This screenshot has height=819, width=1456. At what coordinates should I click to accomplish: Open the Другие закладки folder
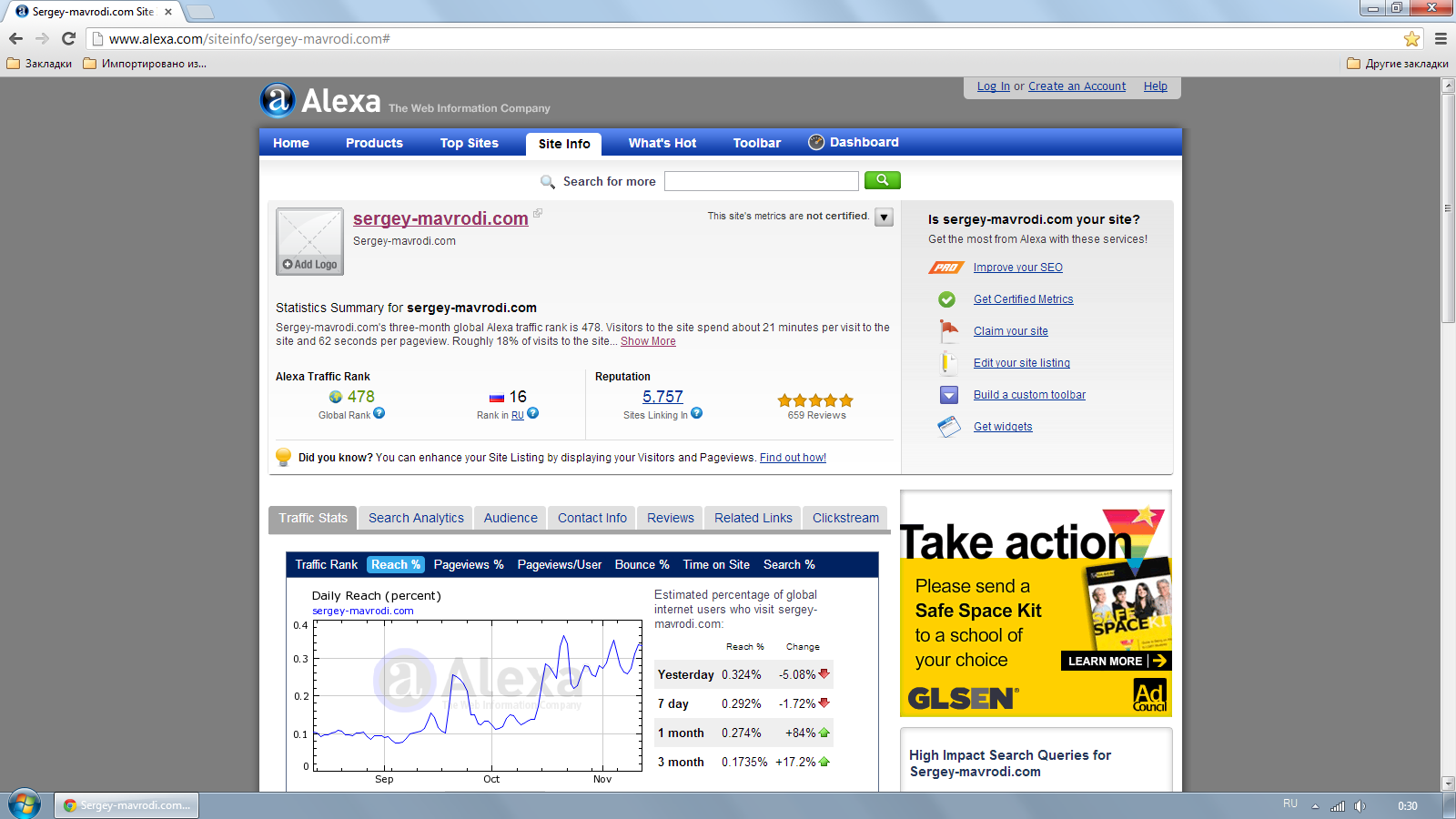[x=1397, y=64]
